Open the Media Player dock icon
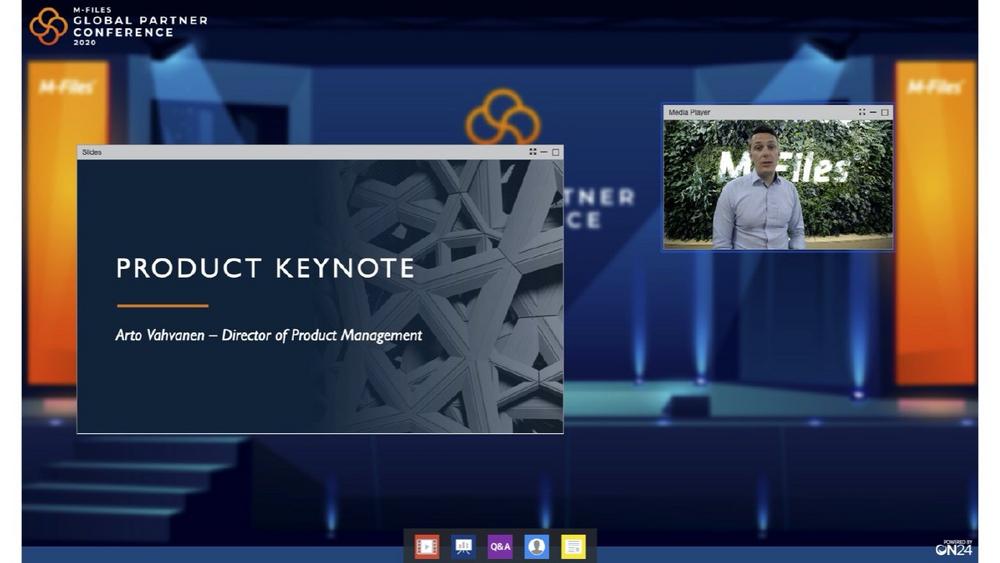The width and height of the screenshot is (1000, 563). pos(427,546)
